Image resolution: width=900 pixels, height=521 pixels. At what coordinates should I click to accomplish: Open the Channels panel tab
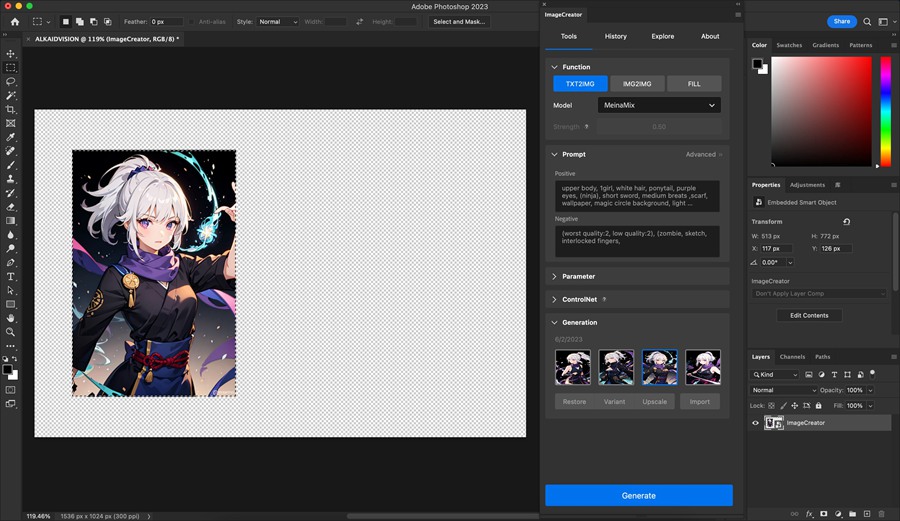792,357
